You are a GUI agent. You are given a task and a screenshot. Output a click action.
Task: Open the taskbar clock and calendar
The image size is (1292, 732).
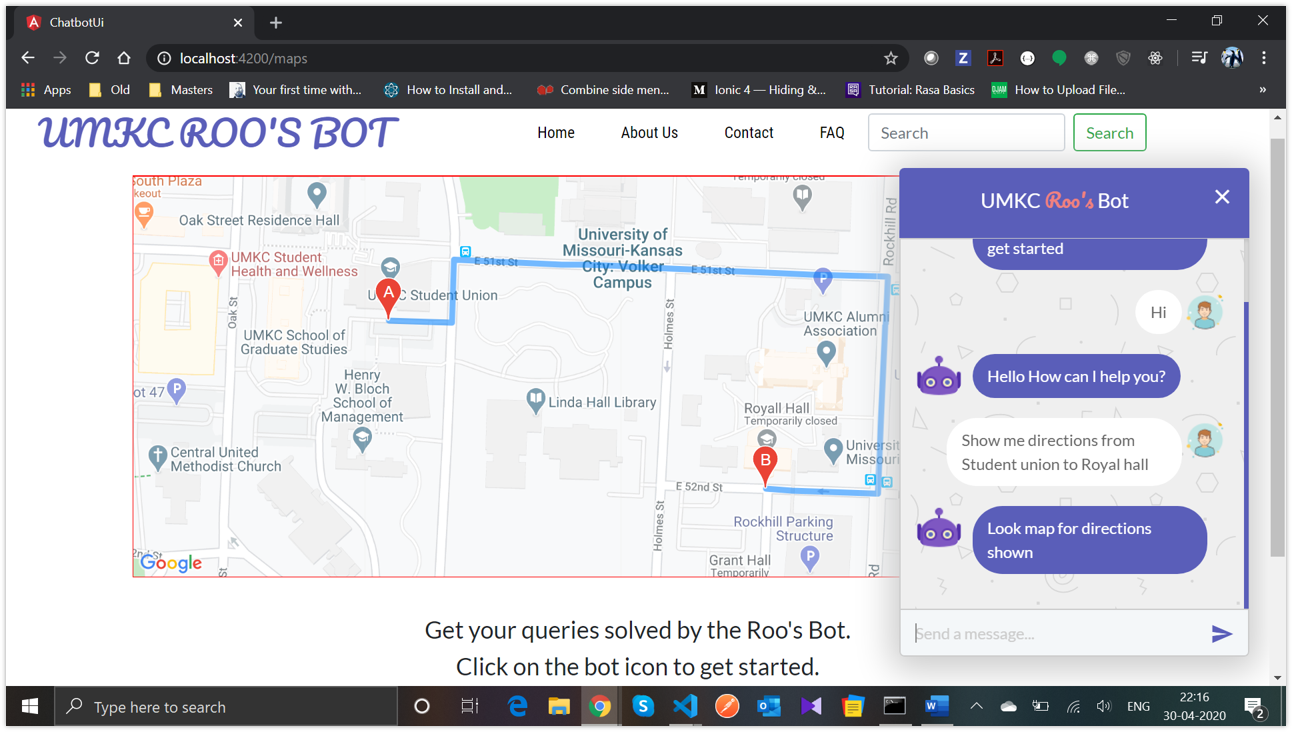1195,707
